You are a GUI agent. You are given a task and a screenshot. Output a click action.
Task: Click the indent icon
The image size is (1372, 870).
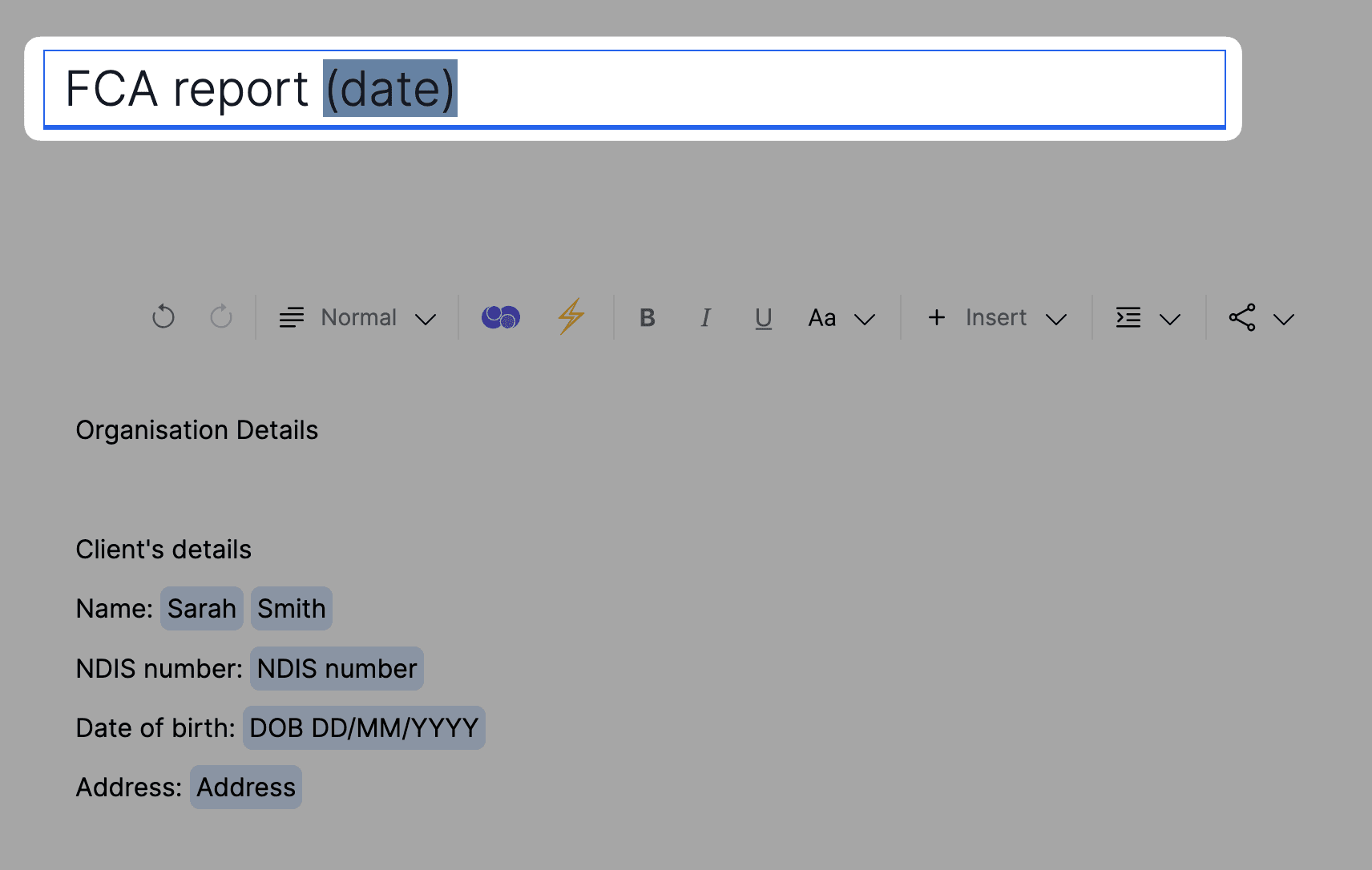point(1128,318)
